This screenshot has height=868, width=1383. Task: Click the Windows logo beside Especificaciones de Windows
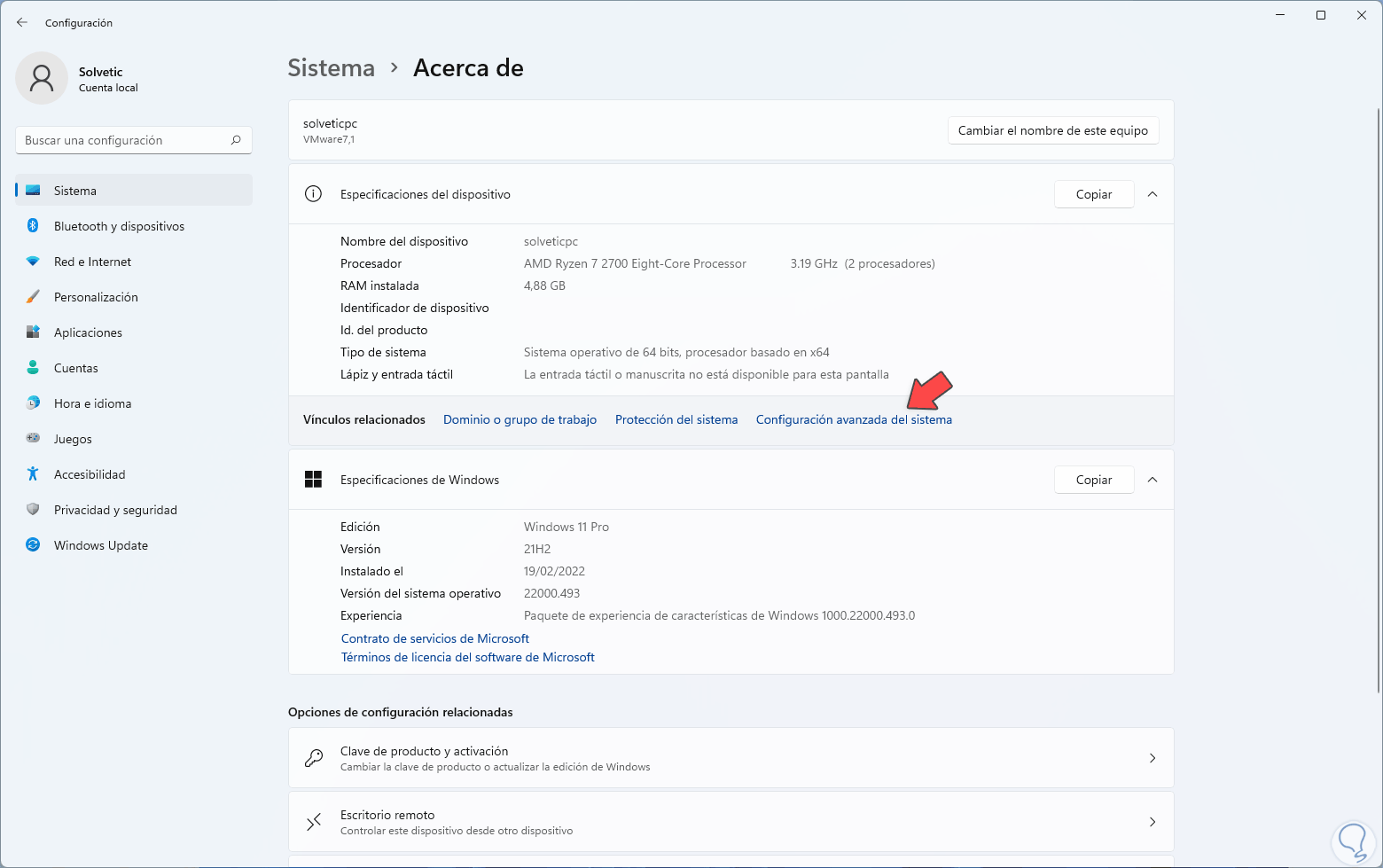coord(313,480)
